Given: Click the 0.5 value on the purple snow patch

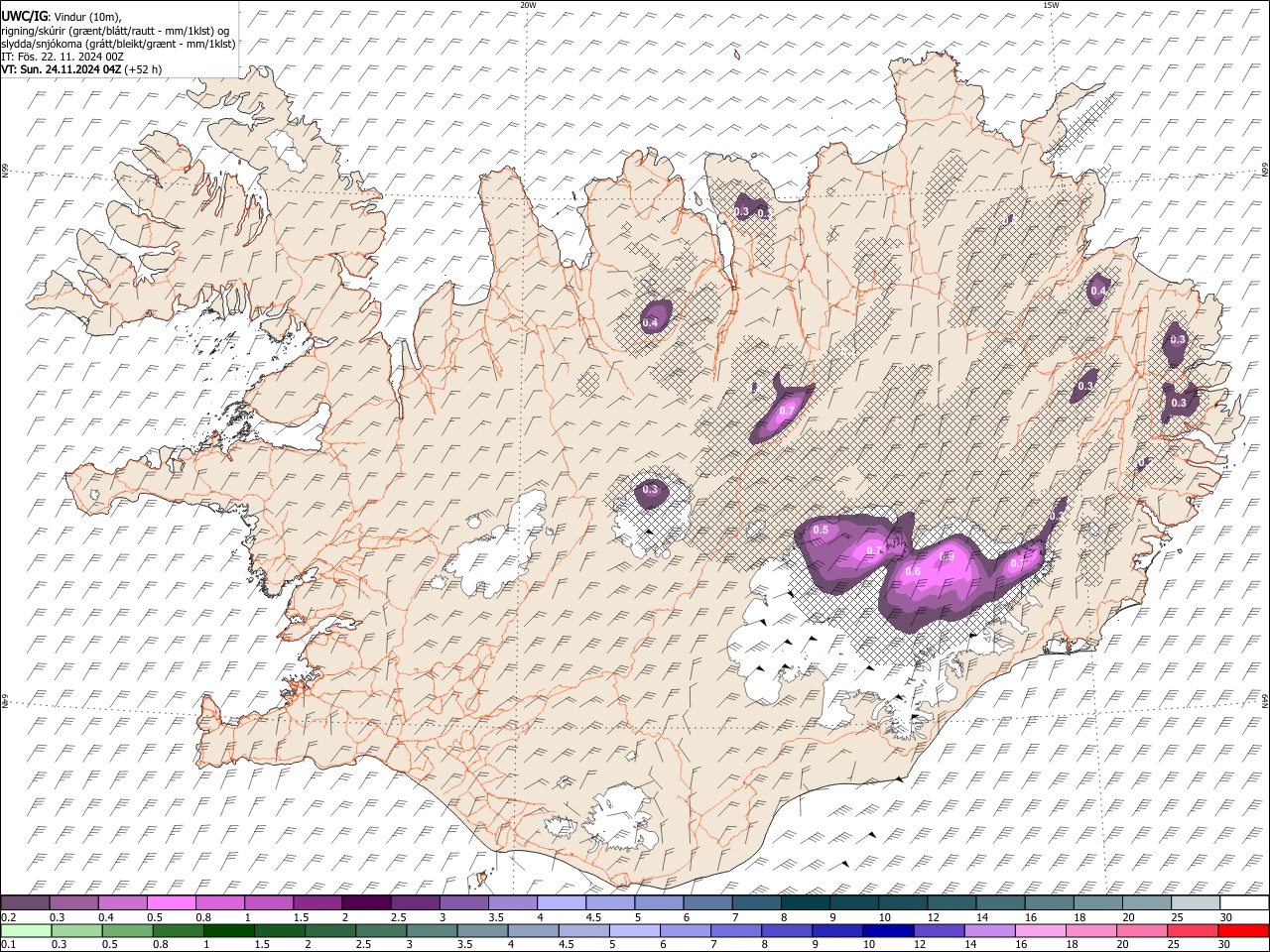Looking at the screenshot, I should tap(821, 531).
